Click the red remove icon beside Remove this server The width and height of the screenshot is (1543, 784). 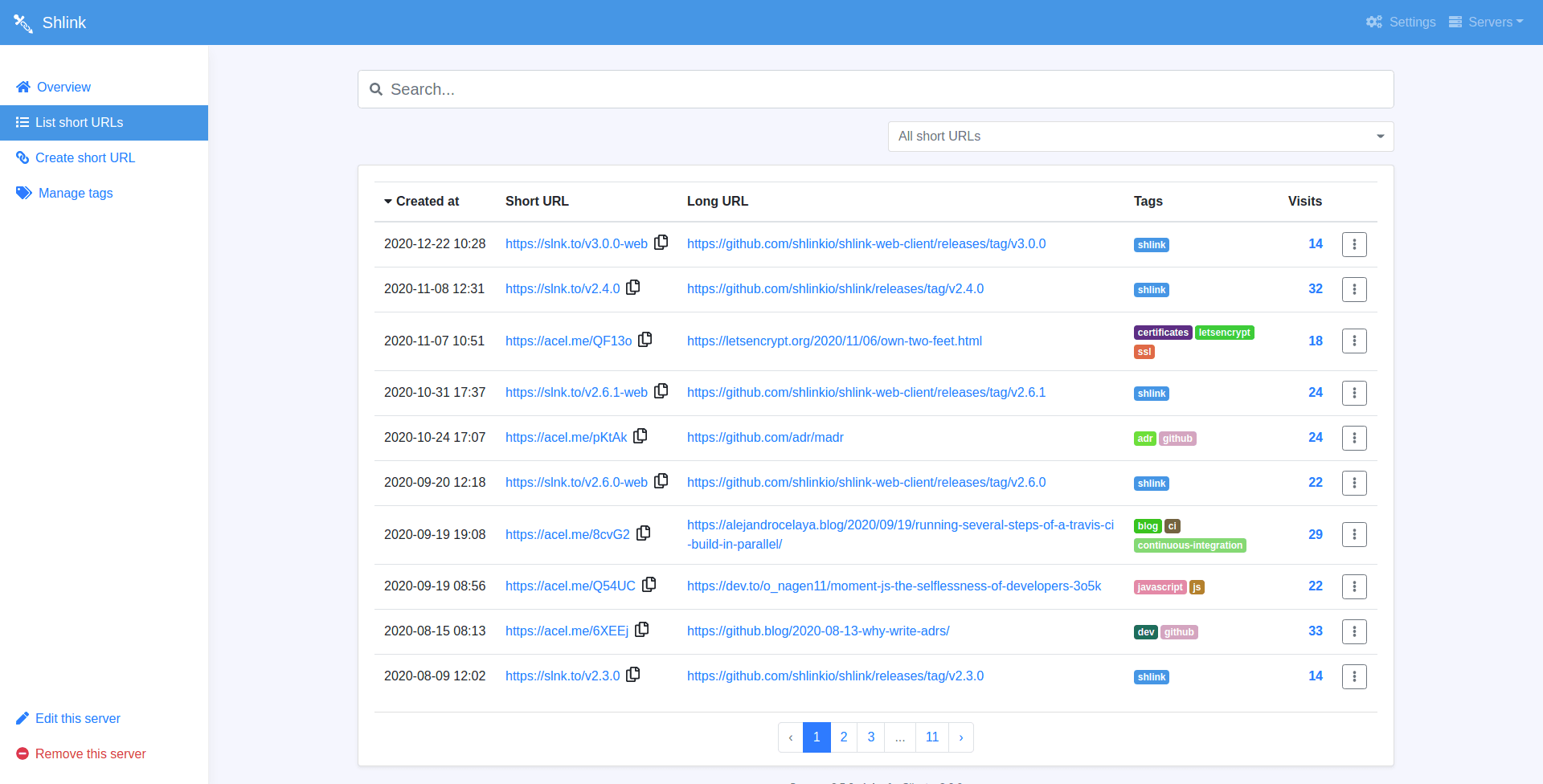(22, 753)
